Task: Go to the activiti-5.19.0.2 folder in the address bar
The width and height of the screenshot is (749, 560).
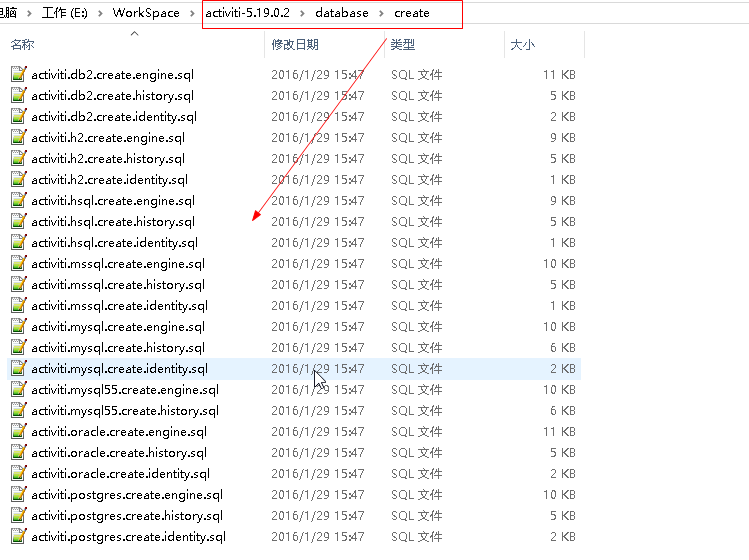Action: tap(247, 13)
